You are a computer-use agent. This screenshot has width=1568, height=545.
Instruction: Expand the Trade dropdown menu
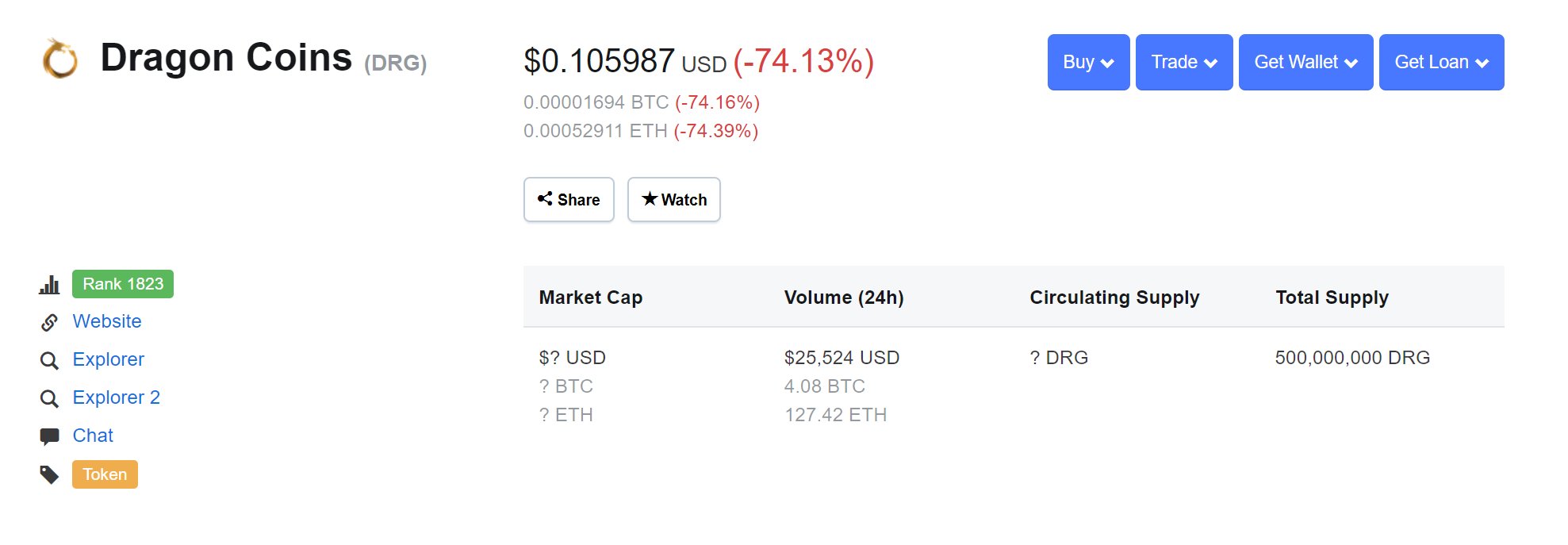click(x=1184, y=62)
